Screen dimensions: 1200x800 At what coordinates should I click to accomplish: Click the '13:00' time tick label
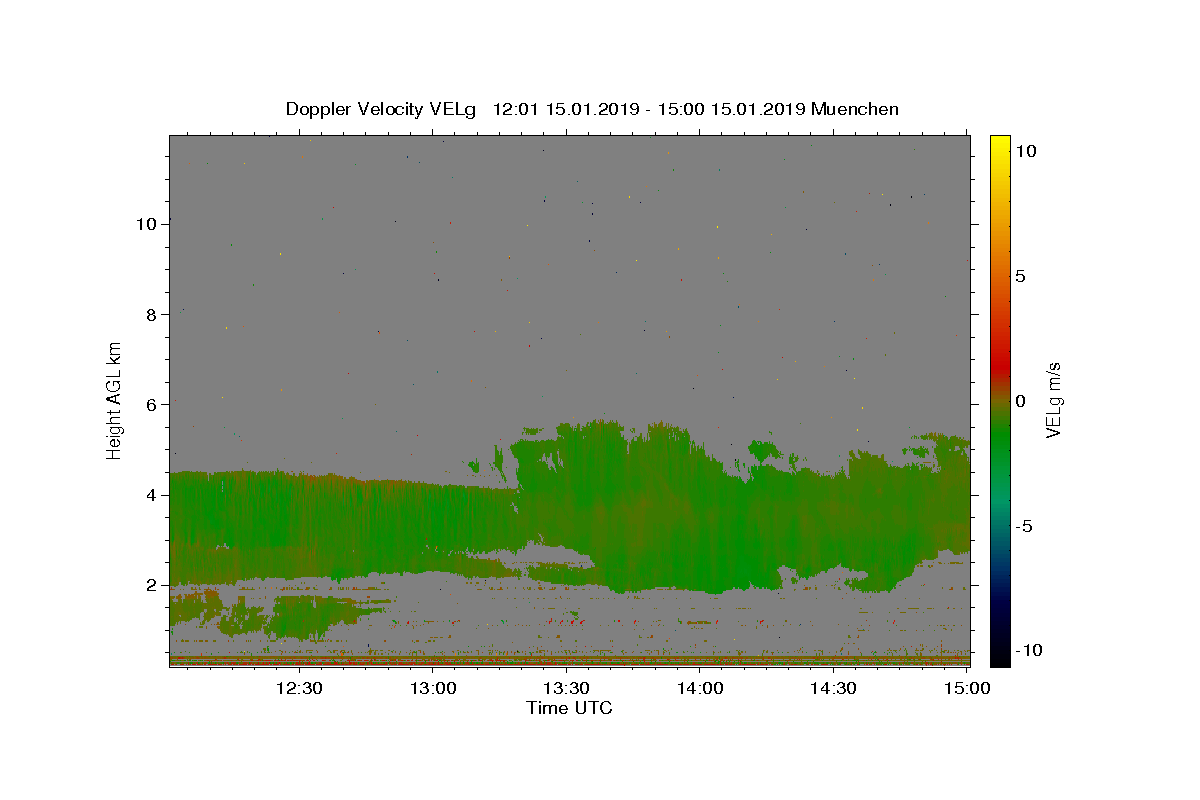click(432, 688)
